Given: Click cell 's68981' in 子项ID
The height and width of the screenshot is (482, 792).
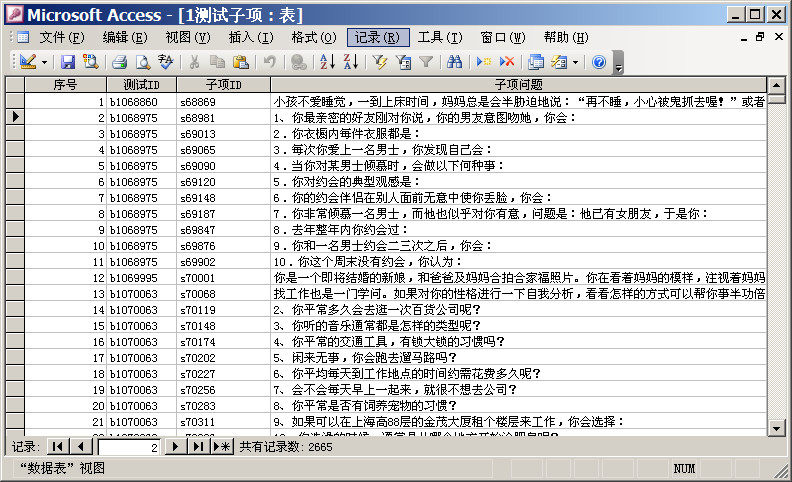Looking at the screenshot, I should click(x=224, y=118).
